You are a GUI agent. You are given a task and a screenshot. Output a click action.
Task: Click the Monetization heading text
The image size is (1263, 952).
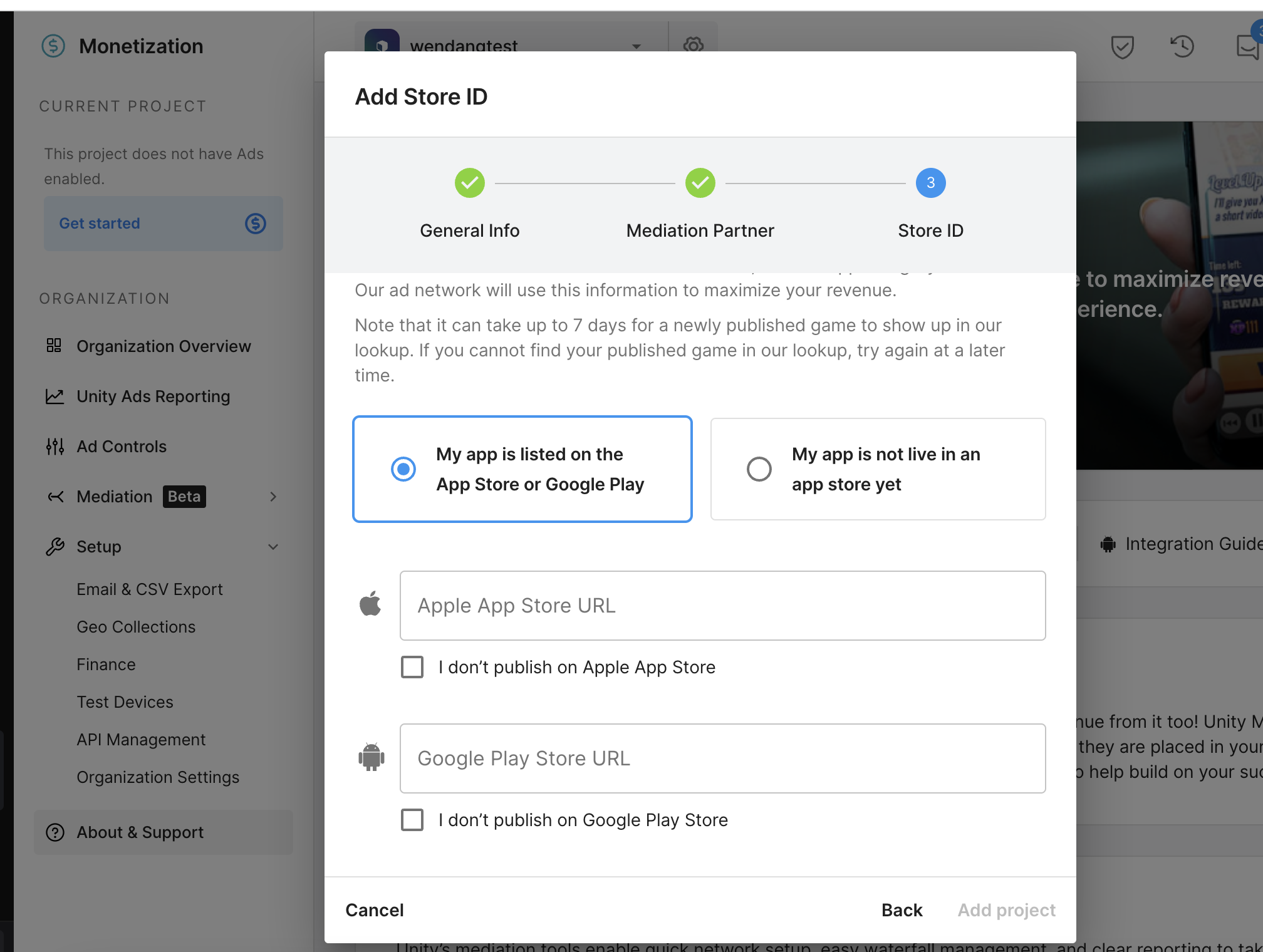(141, 46)
